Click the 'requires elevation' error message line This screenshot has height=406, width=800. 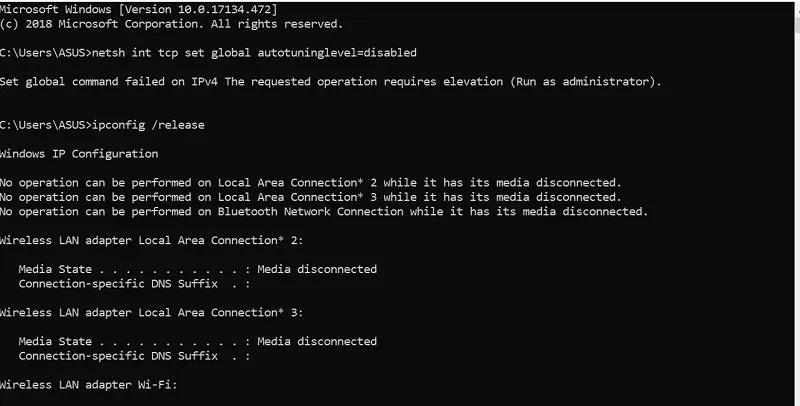[331, 82]
